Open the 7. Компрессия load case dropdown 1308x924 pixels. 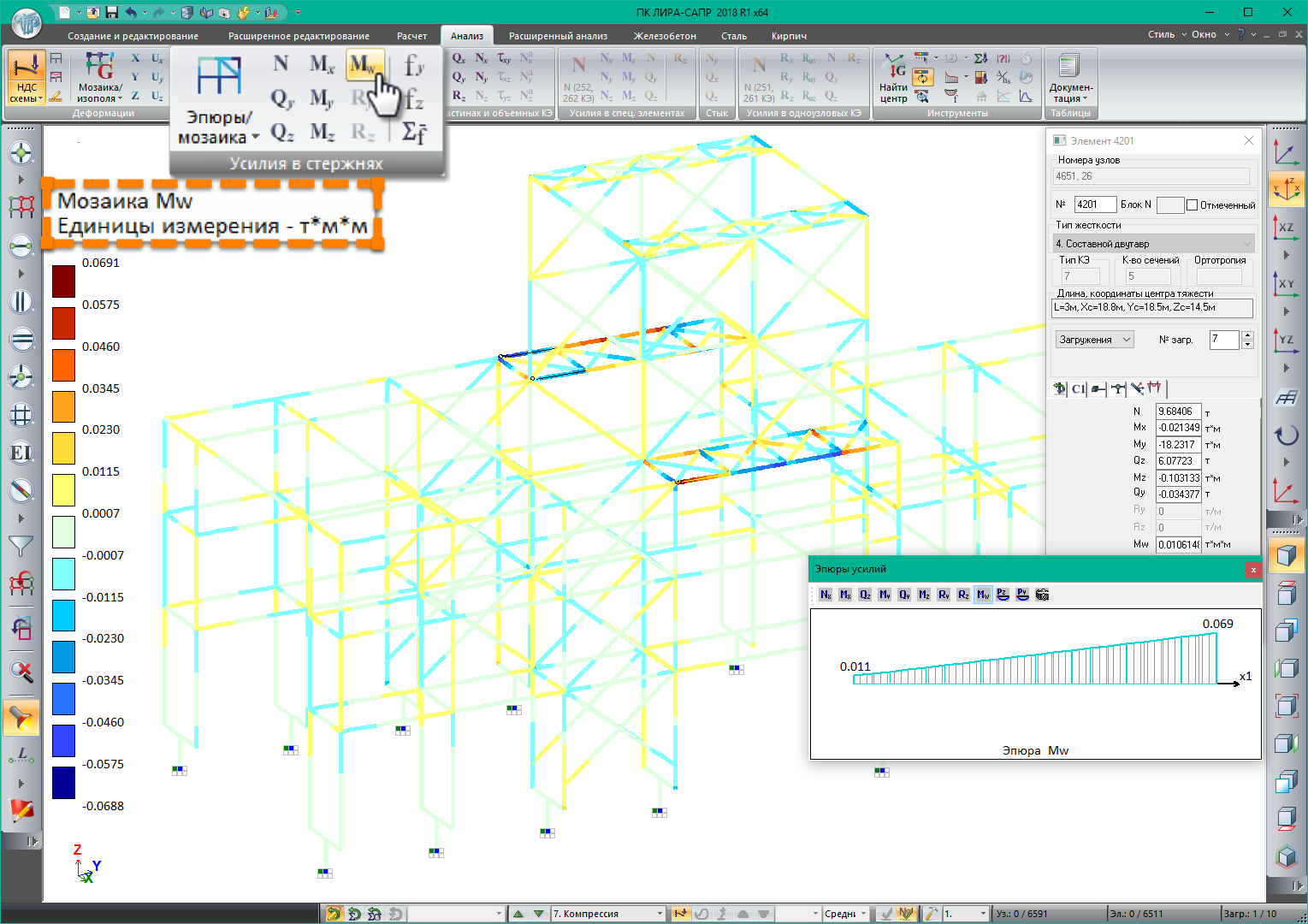(660, 914)
